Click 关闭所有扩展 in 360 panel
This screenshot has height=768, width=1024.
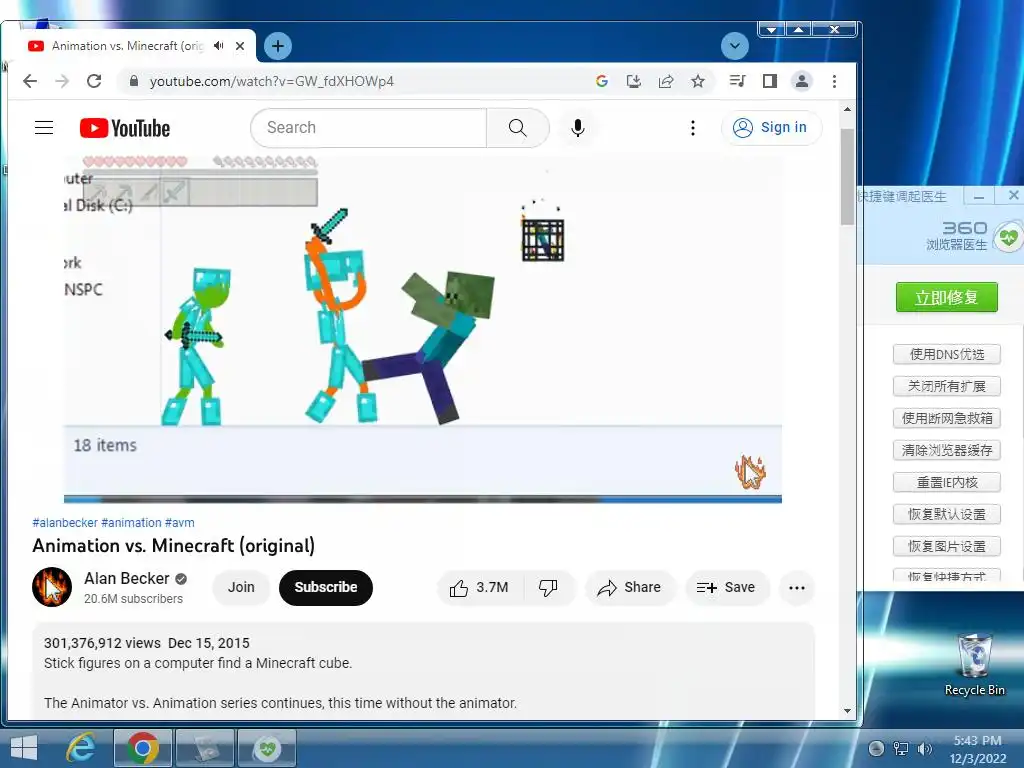click(947, 386)
